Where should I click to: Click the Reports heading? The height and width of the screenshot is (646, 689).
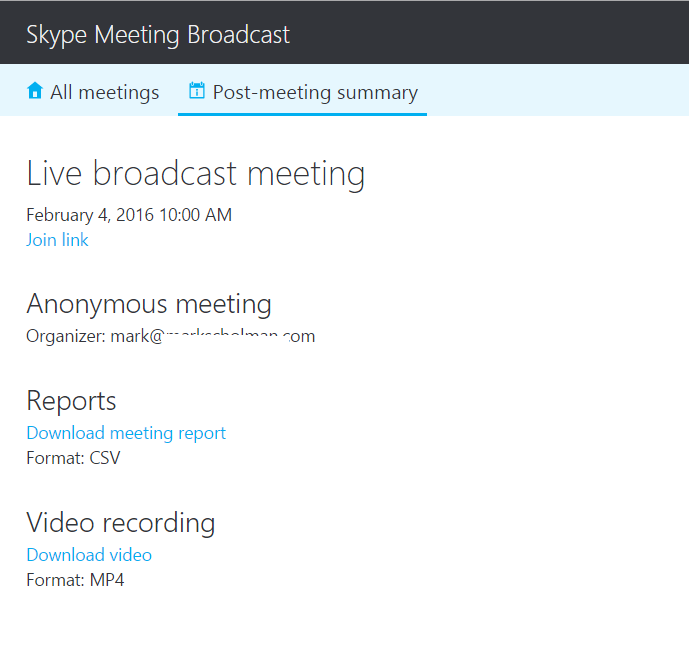[71, 401]
